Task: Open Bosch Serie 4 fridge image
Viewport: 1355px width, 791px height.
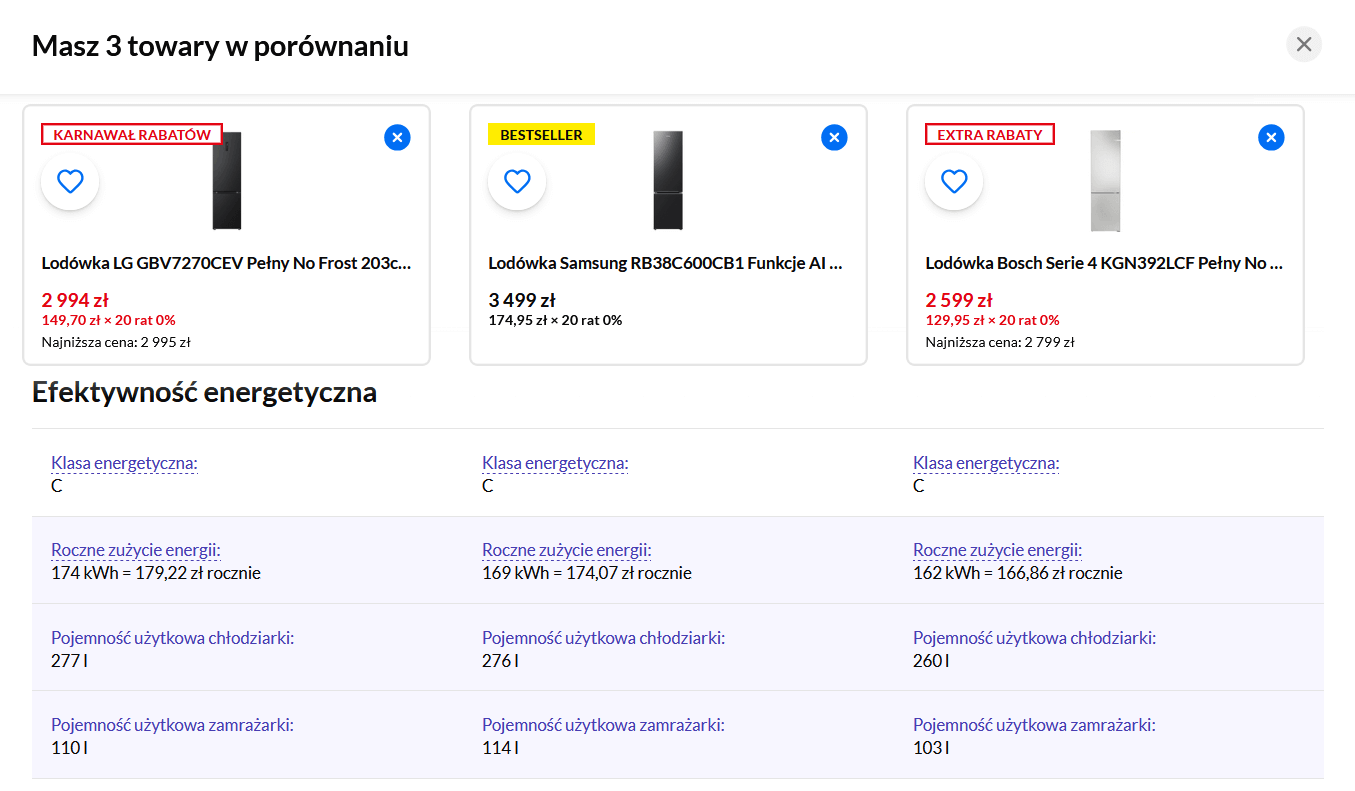Action: click(x=1105, y=181)
